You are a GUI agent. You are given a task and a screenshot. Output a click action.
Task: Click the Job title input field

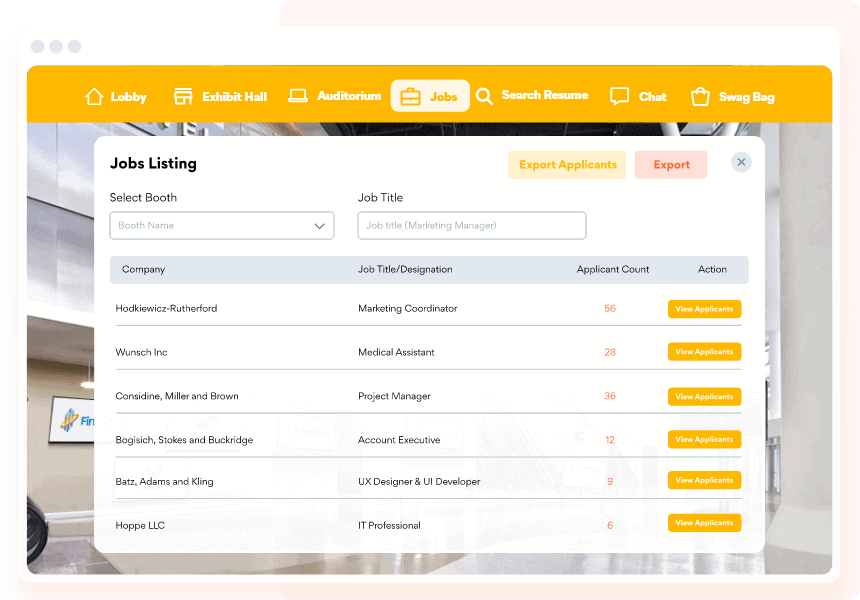click(x=471, y=225)
